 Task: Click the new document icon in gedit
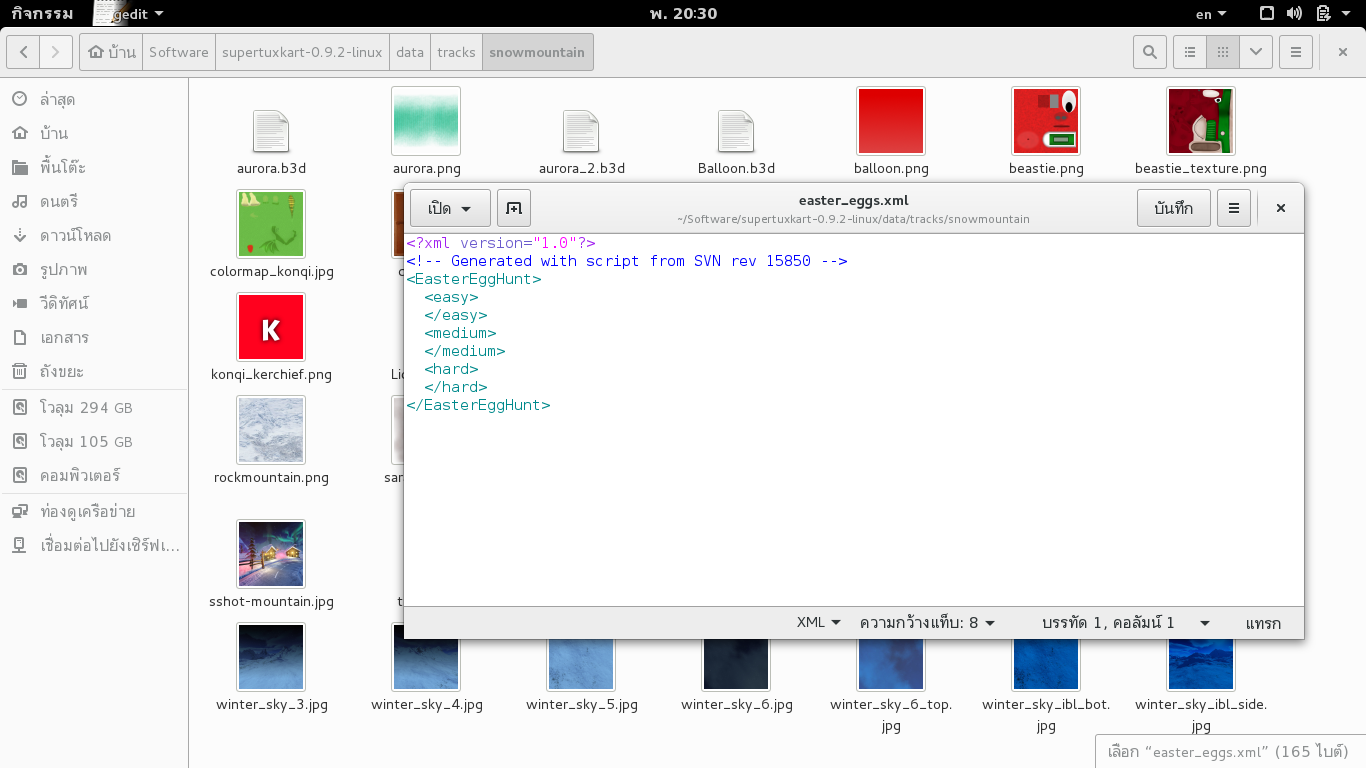513,208
